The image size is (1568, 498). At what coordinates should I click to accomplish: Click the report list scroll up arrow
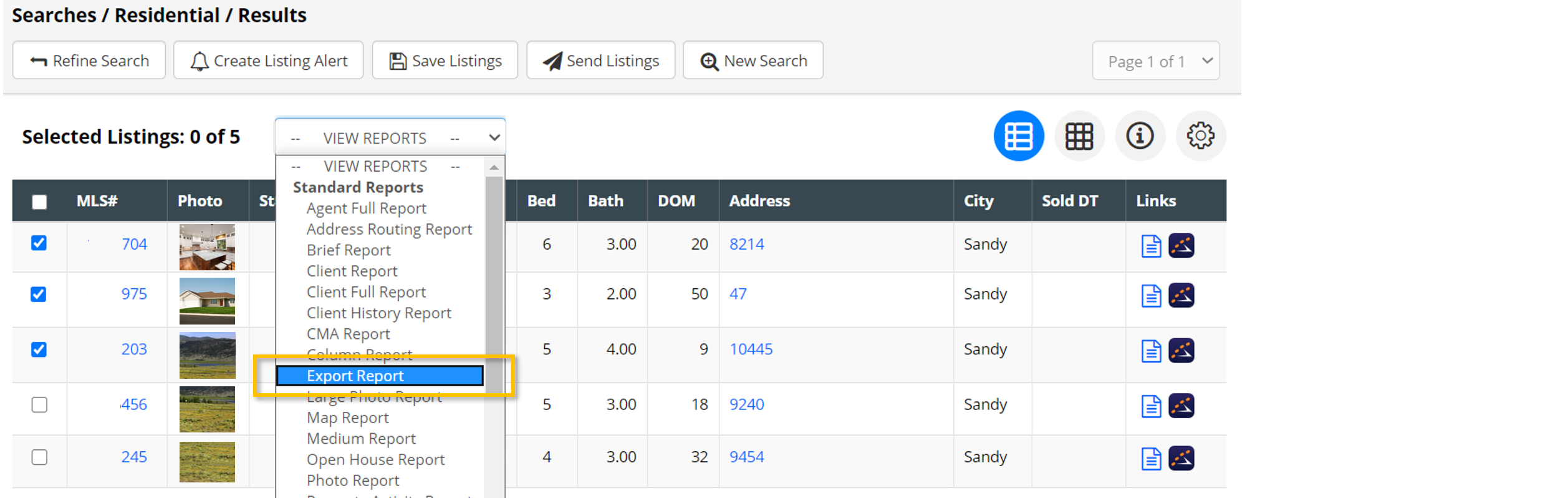pos(494,167)
